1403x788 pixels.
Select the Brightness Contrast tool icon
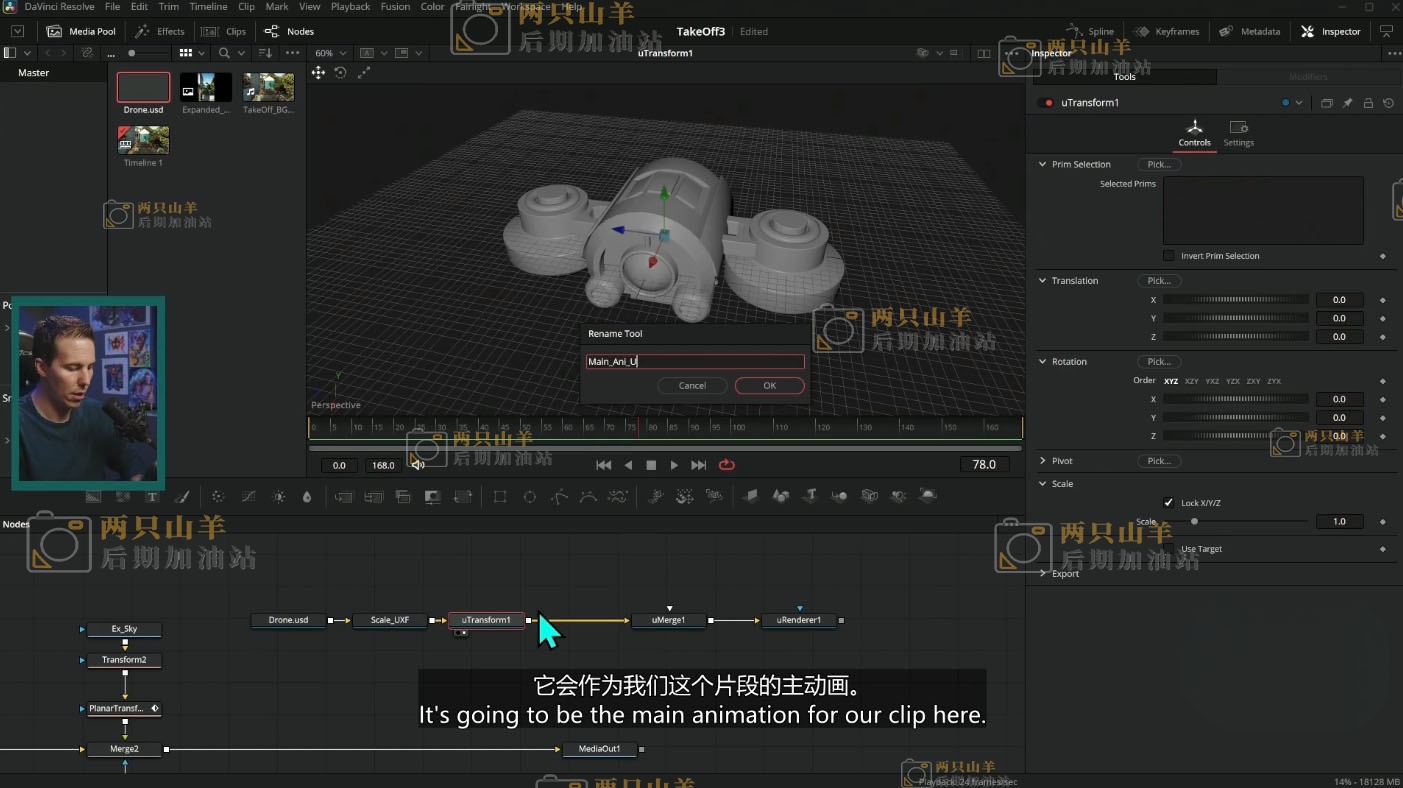[278, 497]
